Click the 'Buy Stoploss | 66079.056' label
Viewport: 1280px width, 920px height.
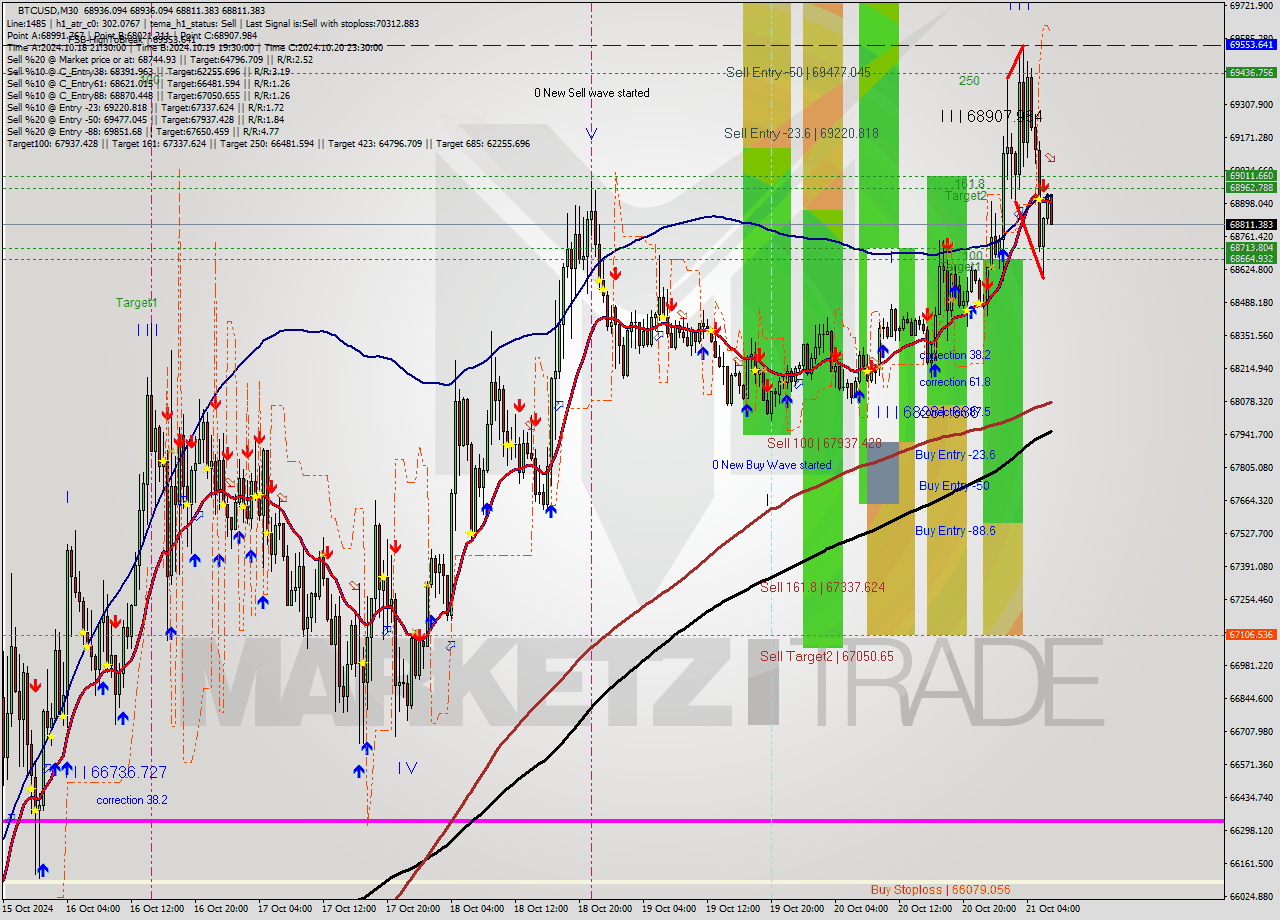point(940,889)
